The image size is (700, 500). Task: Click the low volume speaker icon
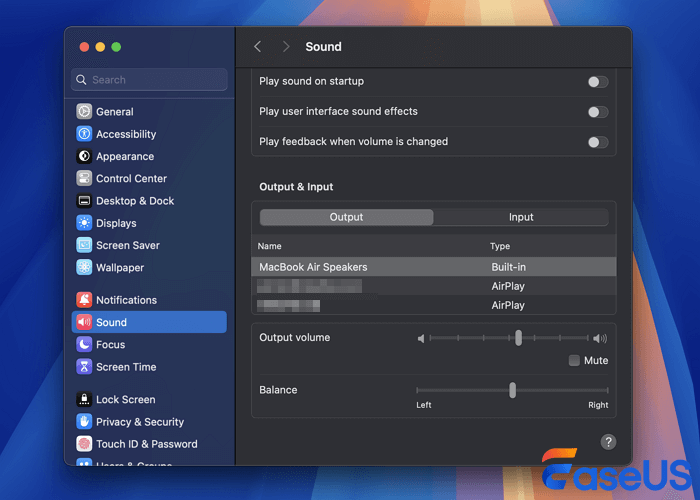(x=421, y=339)
